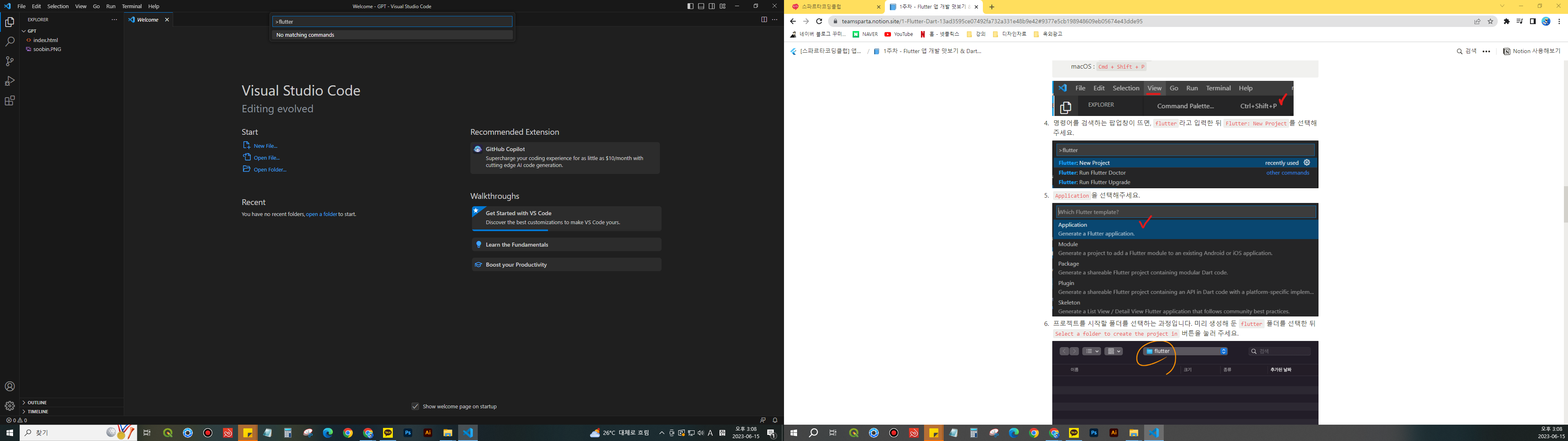Toggle the Primary Side Bar layout button
Viewport: 1568px width, 441px height.
tap(690, 6)
